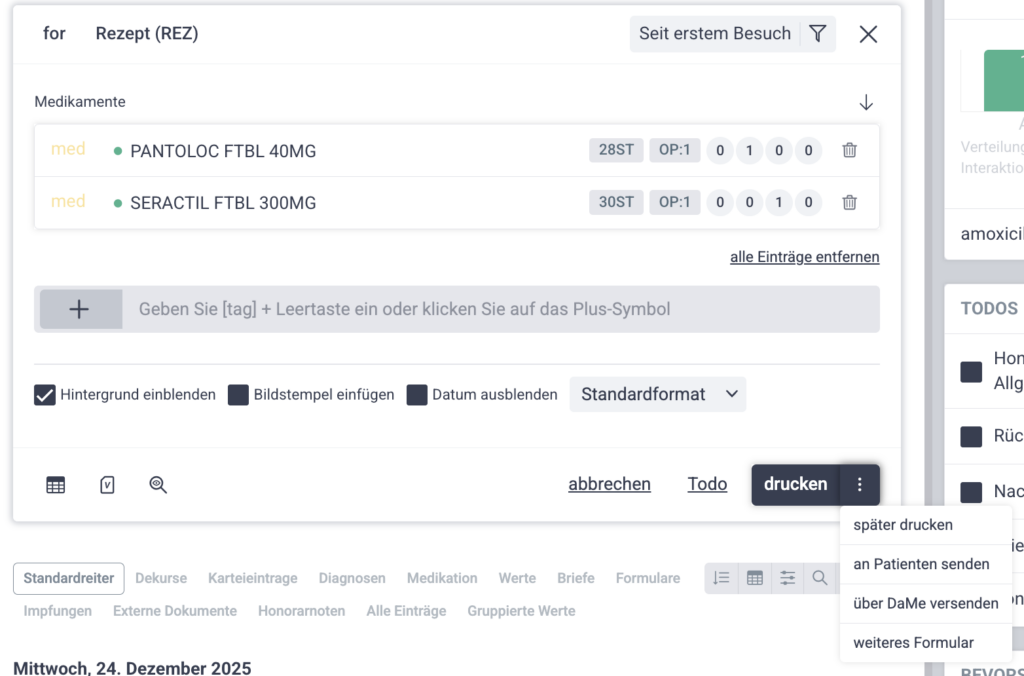This screenshot has width=1024, height=676.
Task: Open the filter funnel next to Seit erstem Besuch
Action: point(818,34)
